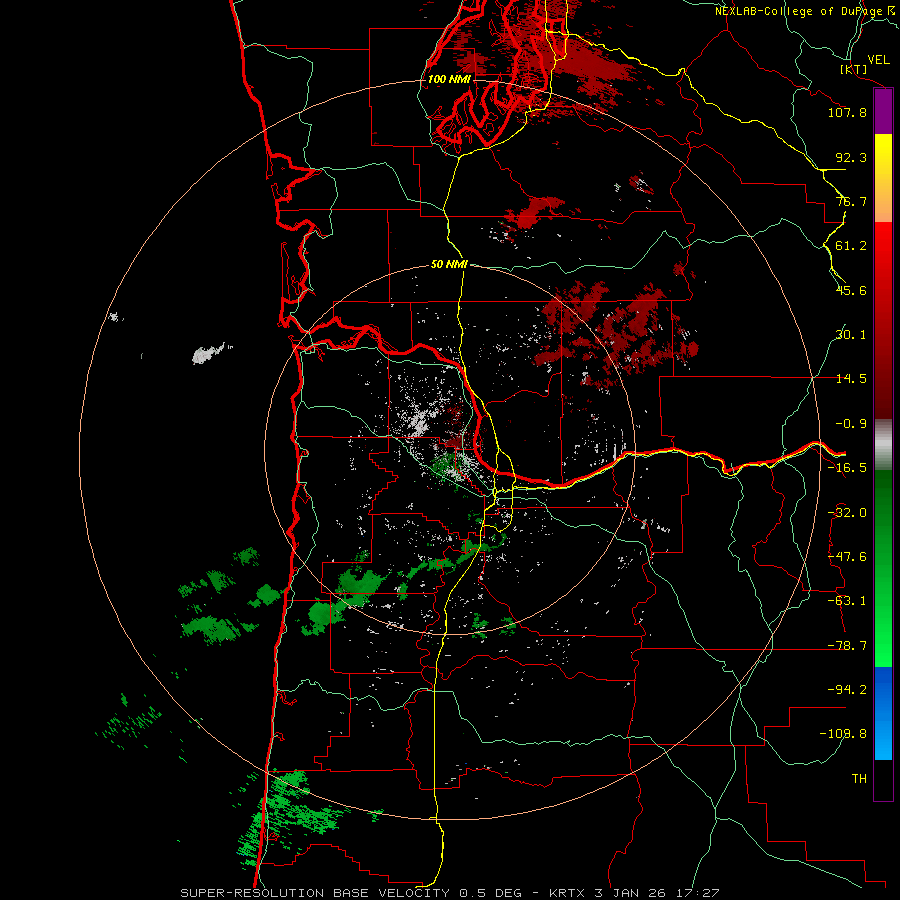Click the -47.6 legend value
The height and width of the screenshot is (900, 900).
pyautogui.click(x=847, y=557)
